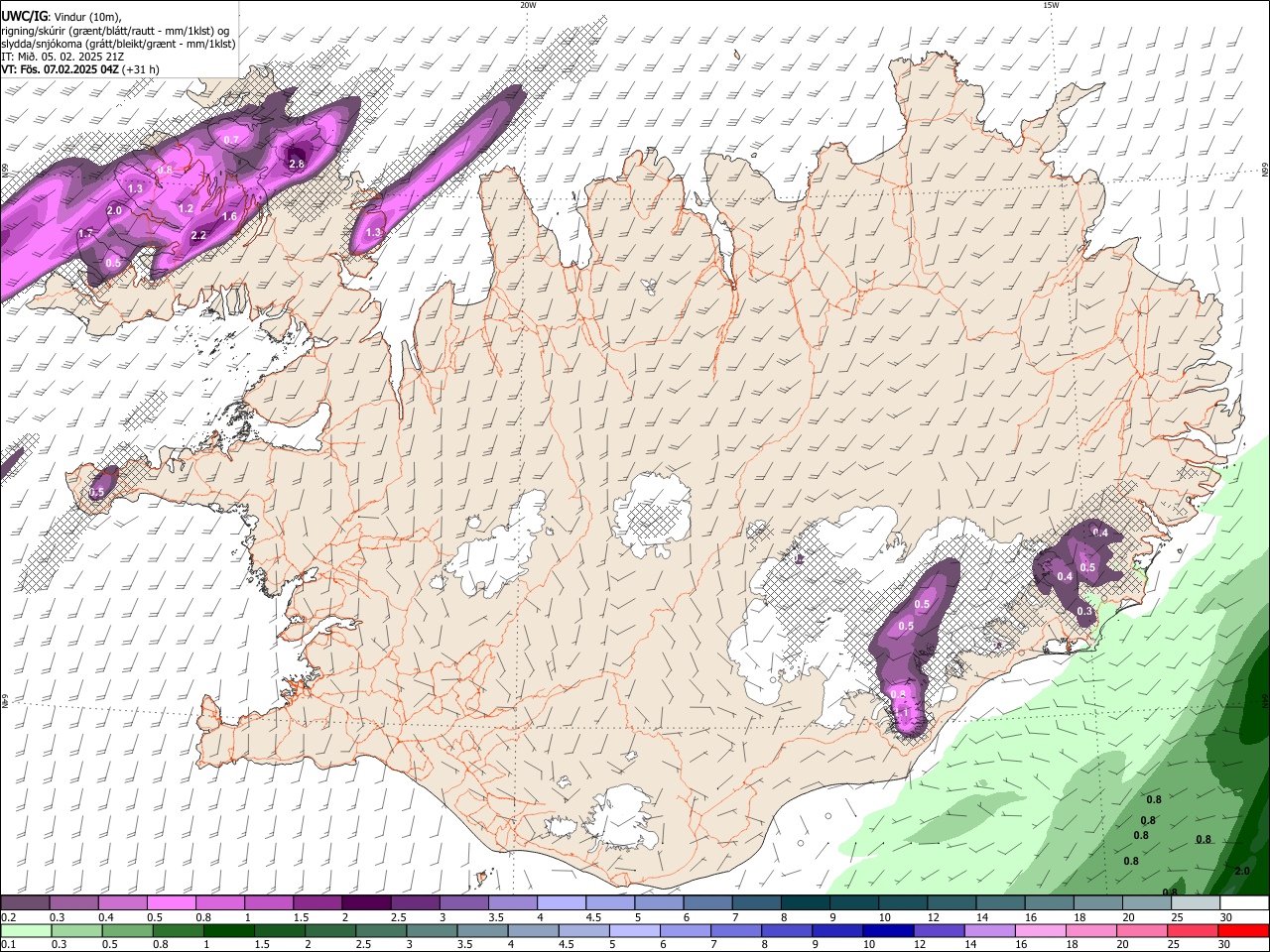
Task: Click the Mýrdalsjökull glacier near the south coast
Action: 623,816
